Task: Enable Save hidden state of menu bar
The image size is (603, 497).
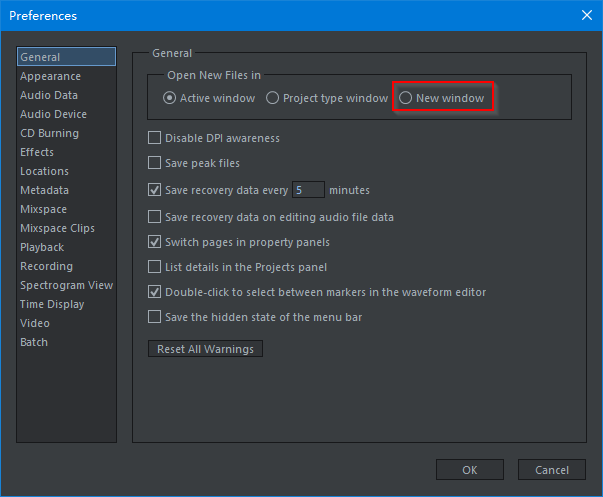Action: pos(155,317)
